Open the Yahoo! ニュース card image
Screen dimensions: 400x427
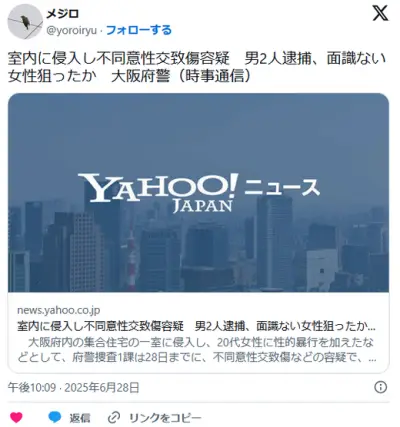click(x=198, y=193)
